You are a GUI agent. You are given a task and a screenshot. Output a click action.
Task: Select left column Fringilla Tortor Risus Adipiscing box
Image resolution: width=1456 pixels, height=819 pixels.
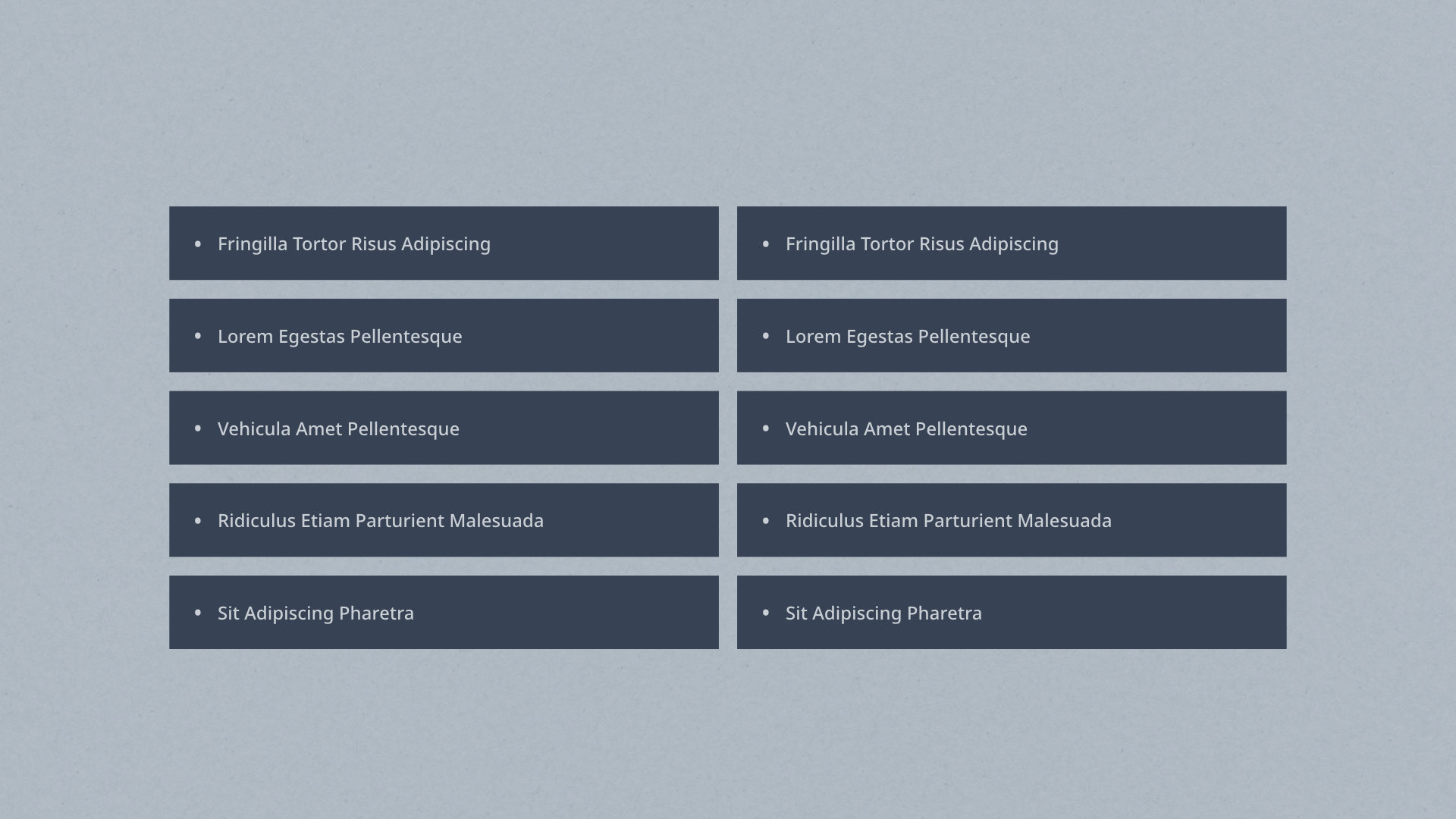pos(444,243)
